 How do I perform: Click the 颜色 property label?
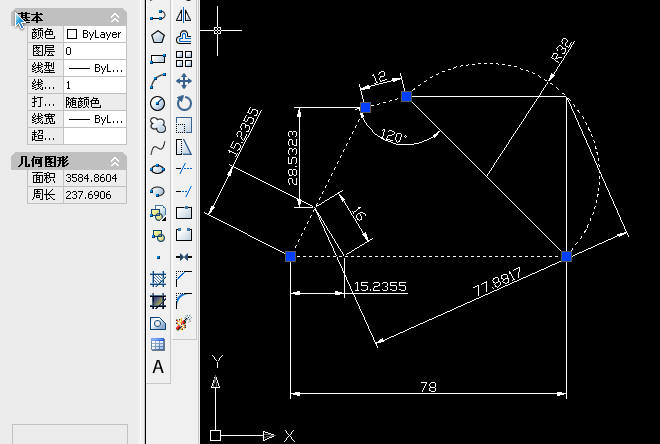tap(43, 34)
